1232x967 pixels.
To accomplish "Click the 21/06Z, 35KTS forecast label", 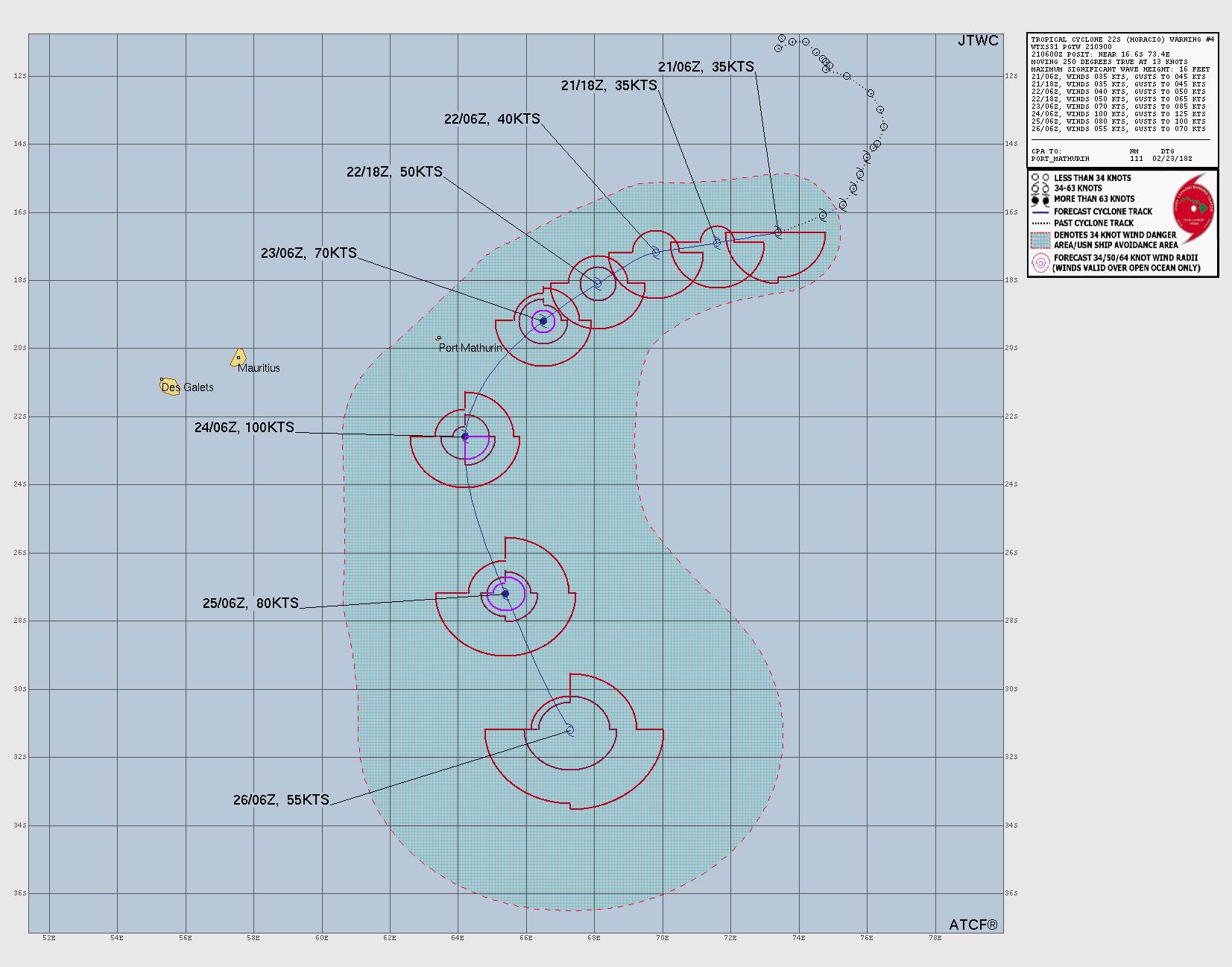I will (706, 67).
